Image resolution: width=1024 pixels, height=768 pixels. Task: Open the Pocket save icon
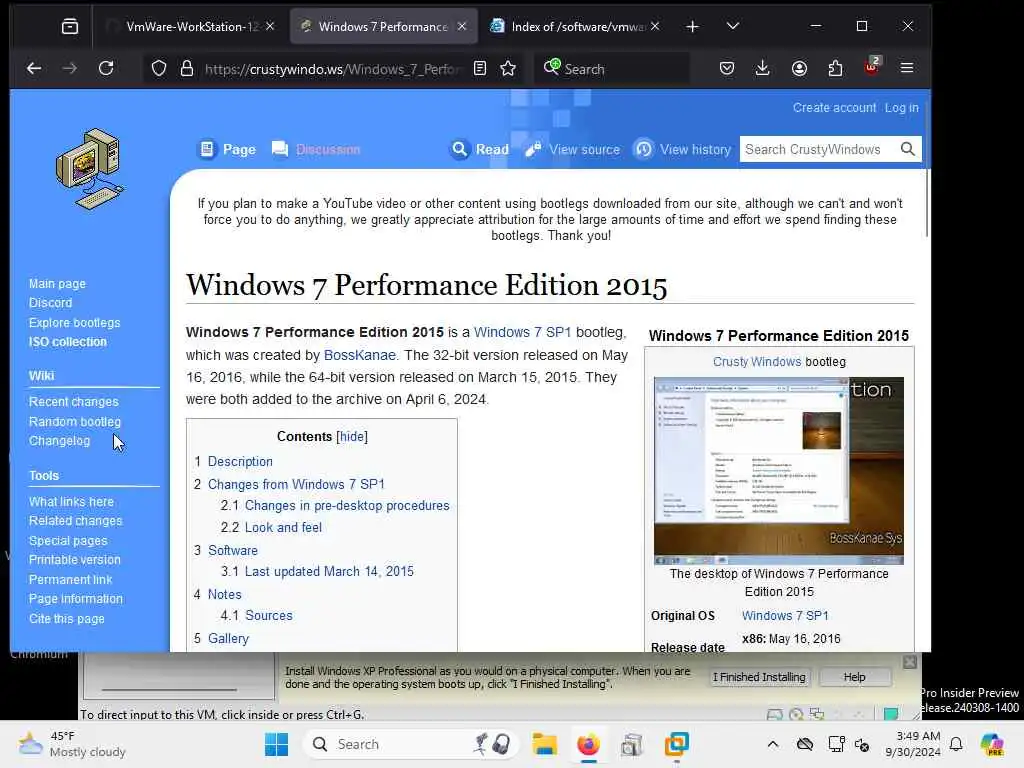pos(727,69)
